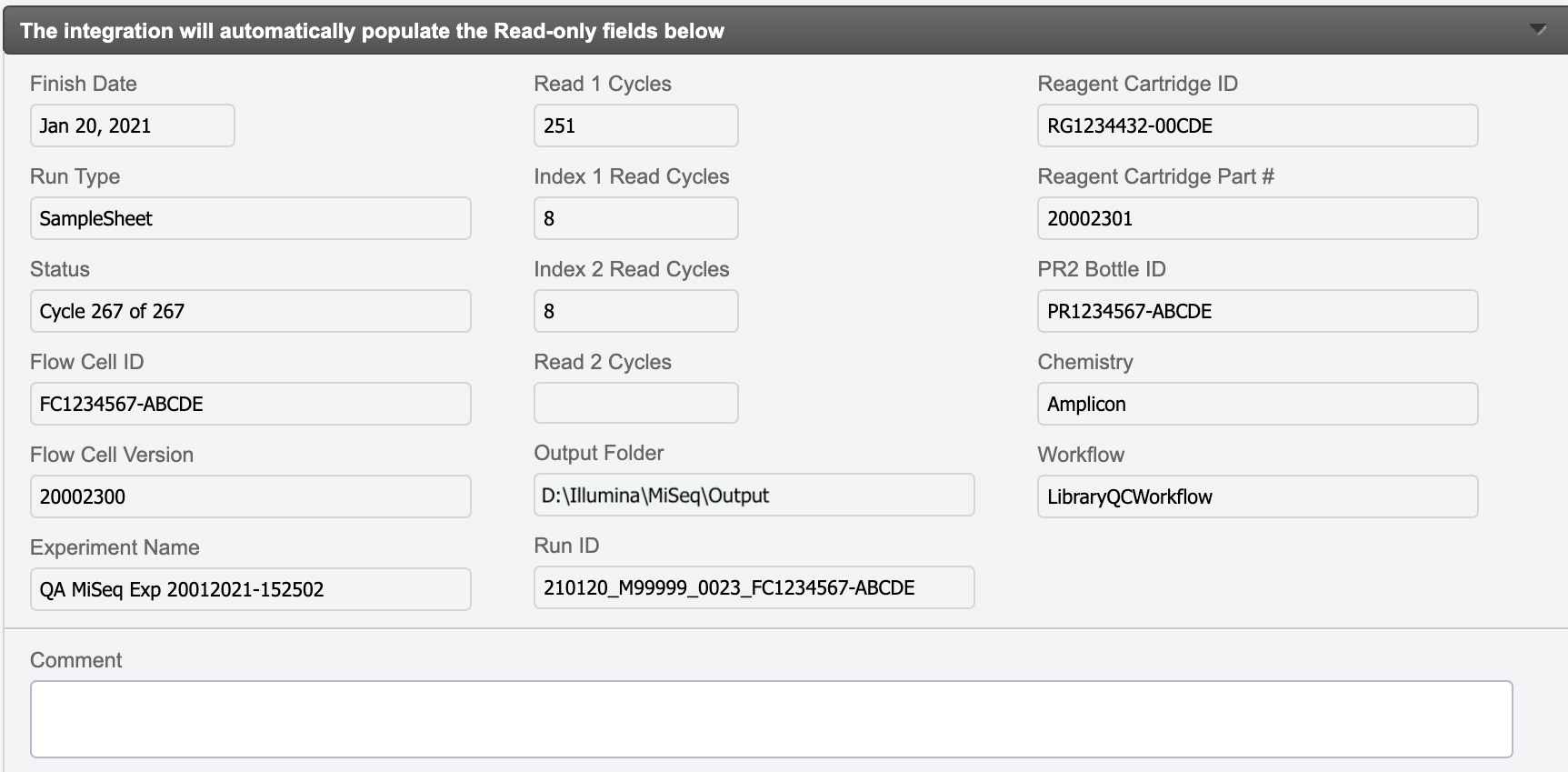Focus the Reagent Cartridge ID field
The image size is (1568, 772).
(1257, 125)
